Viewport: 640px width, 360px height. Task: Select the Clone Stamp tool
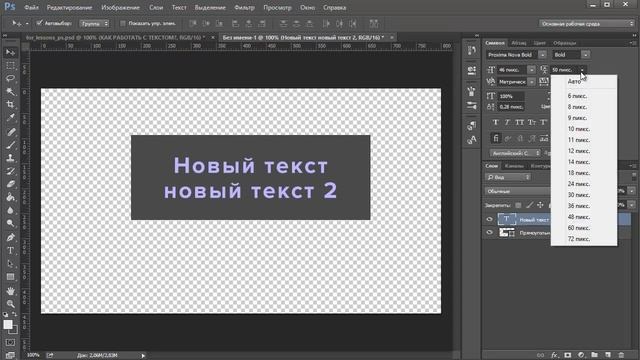[11, 158]
